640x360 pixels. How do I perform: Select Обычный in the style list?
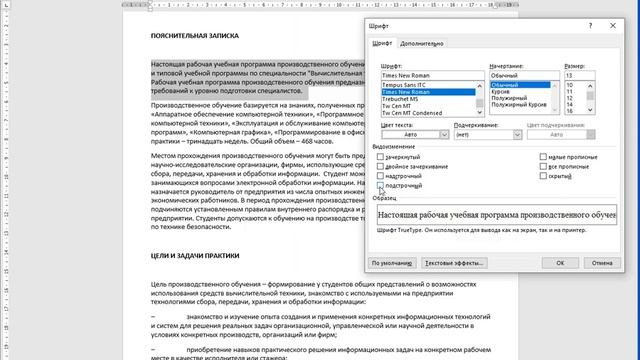[520, 85]
